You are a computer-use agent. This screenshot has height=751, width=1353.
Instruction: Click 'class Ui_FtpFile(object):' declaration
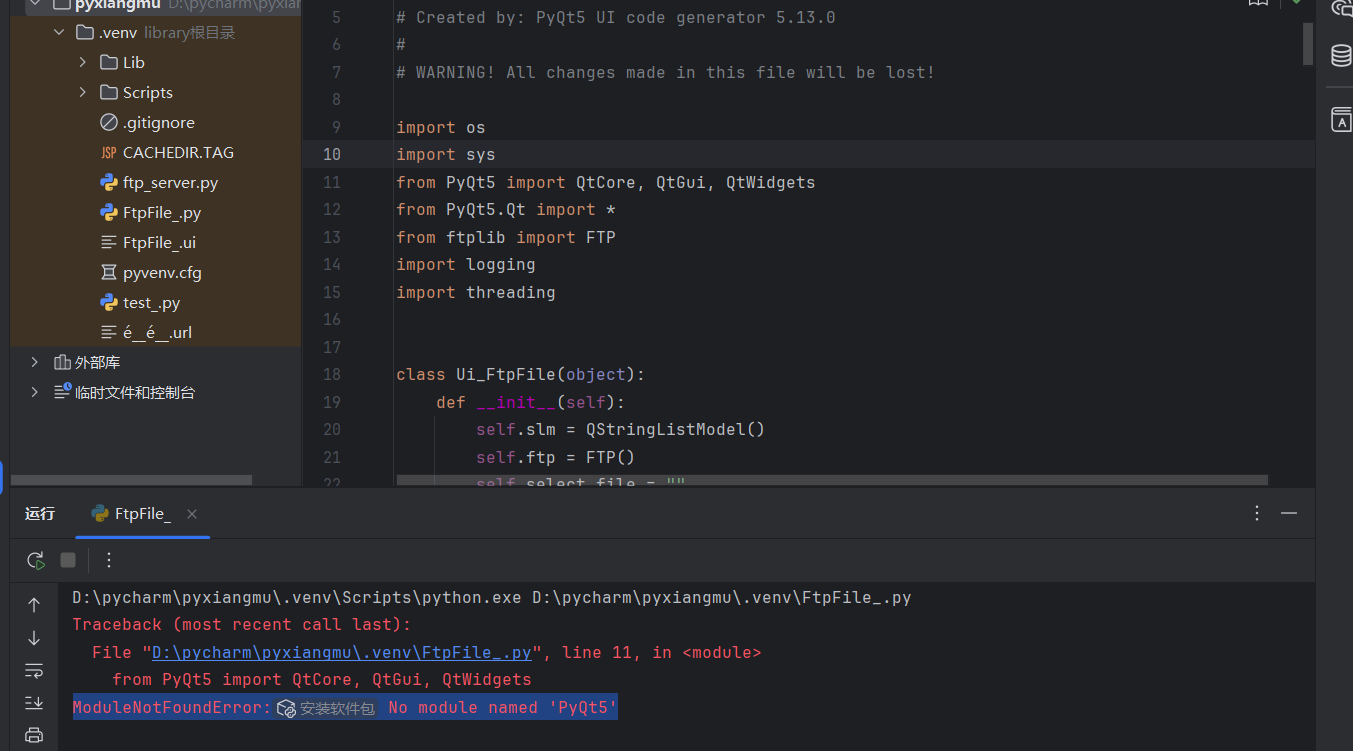coord(520,374)
